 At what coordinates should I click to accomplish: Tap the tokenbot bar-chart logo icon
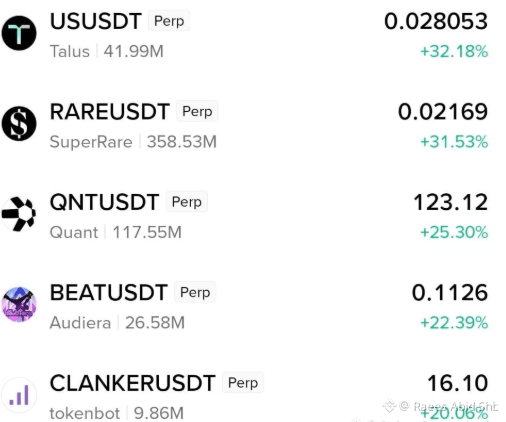pos(19,395)
